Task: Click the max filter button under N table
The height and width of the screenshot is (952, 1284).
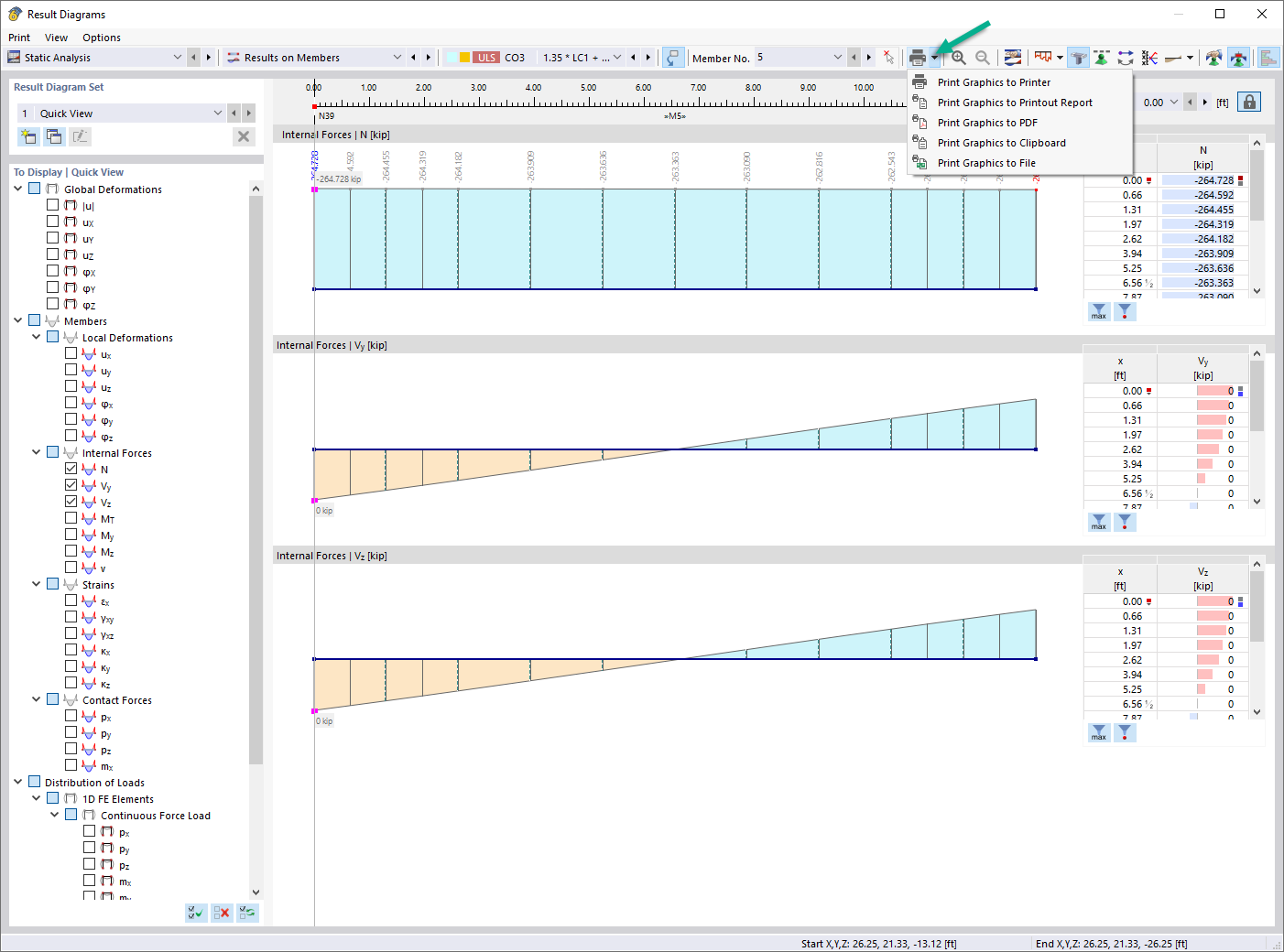Action: pyautogui.click(x=1098, y=311)
